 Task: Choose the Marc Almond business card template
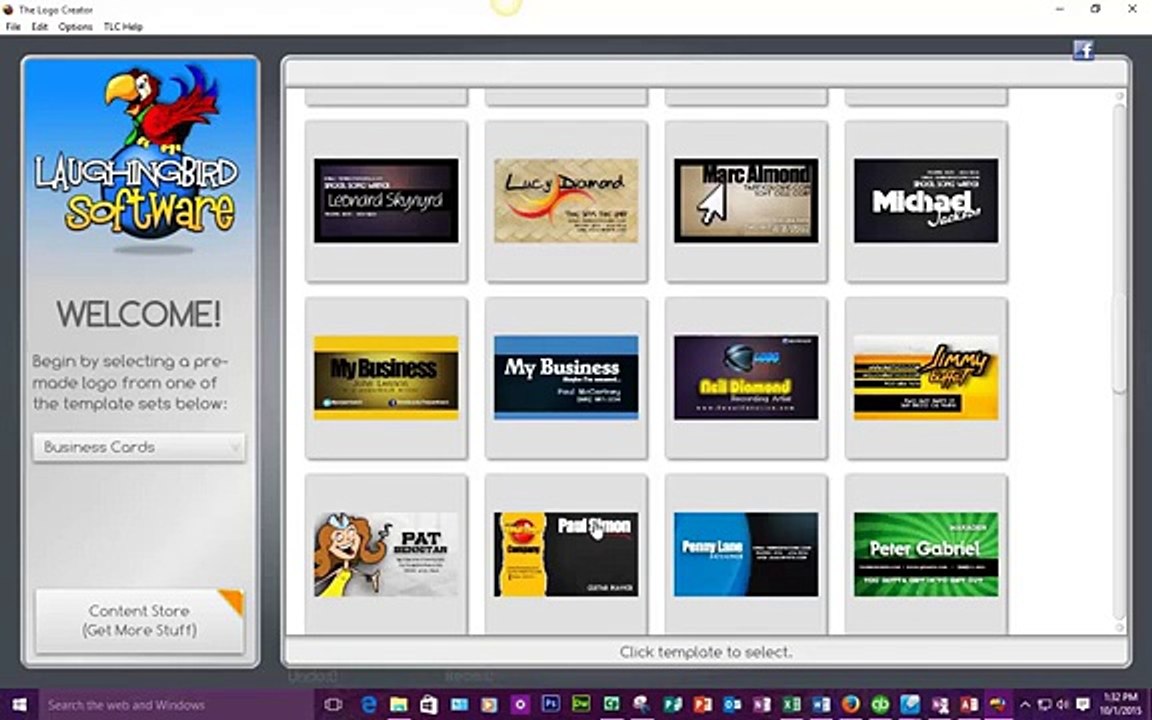(x=746, y=201)
